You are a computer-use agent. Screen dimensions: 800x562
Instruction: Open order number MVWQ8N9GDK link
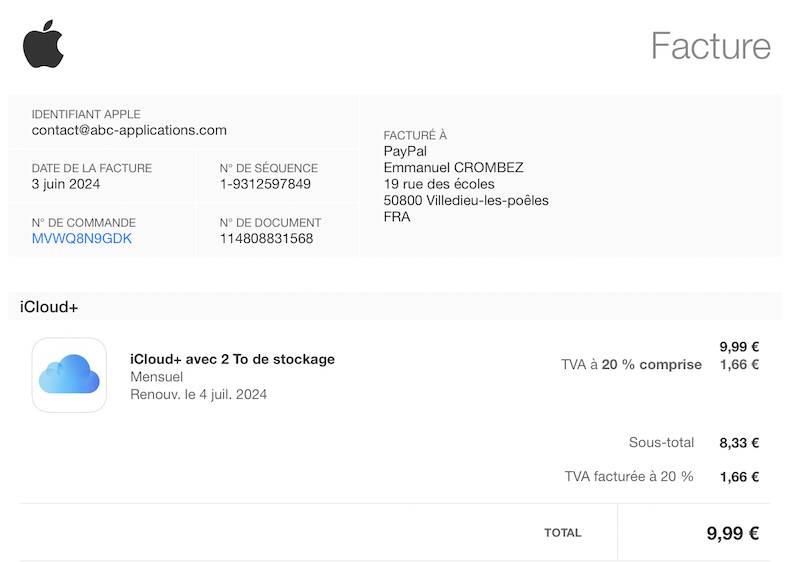(x=82, y=239)
